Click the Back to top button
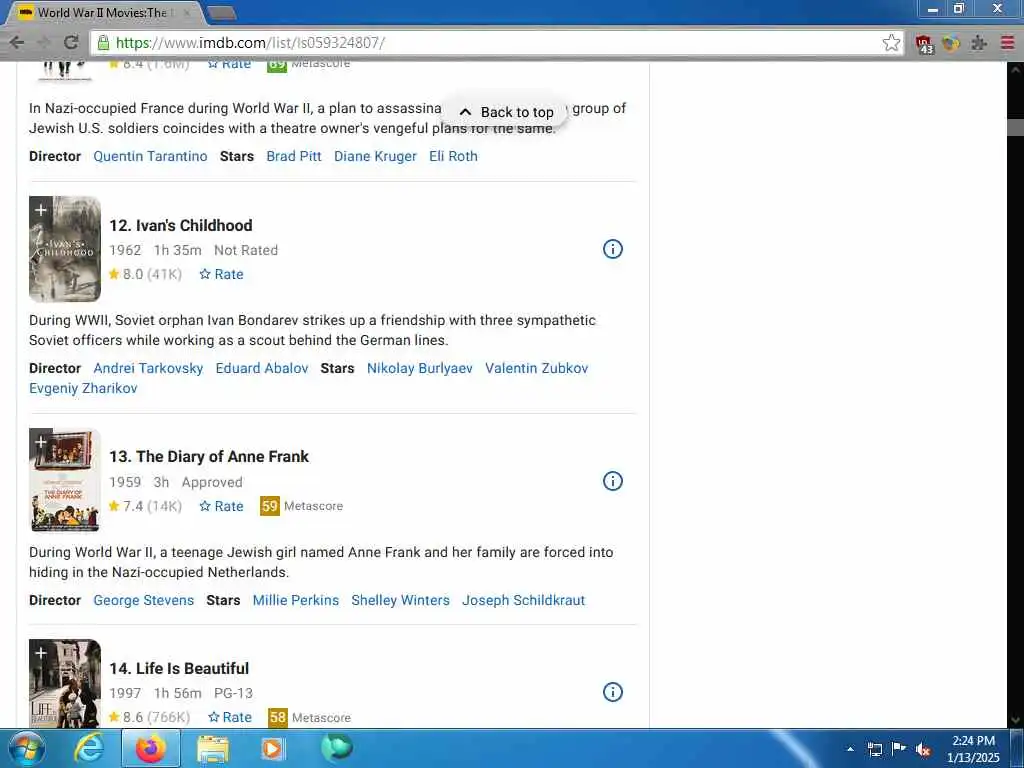 click(x=506, y=112)
